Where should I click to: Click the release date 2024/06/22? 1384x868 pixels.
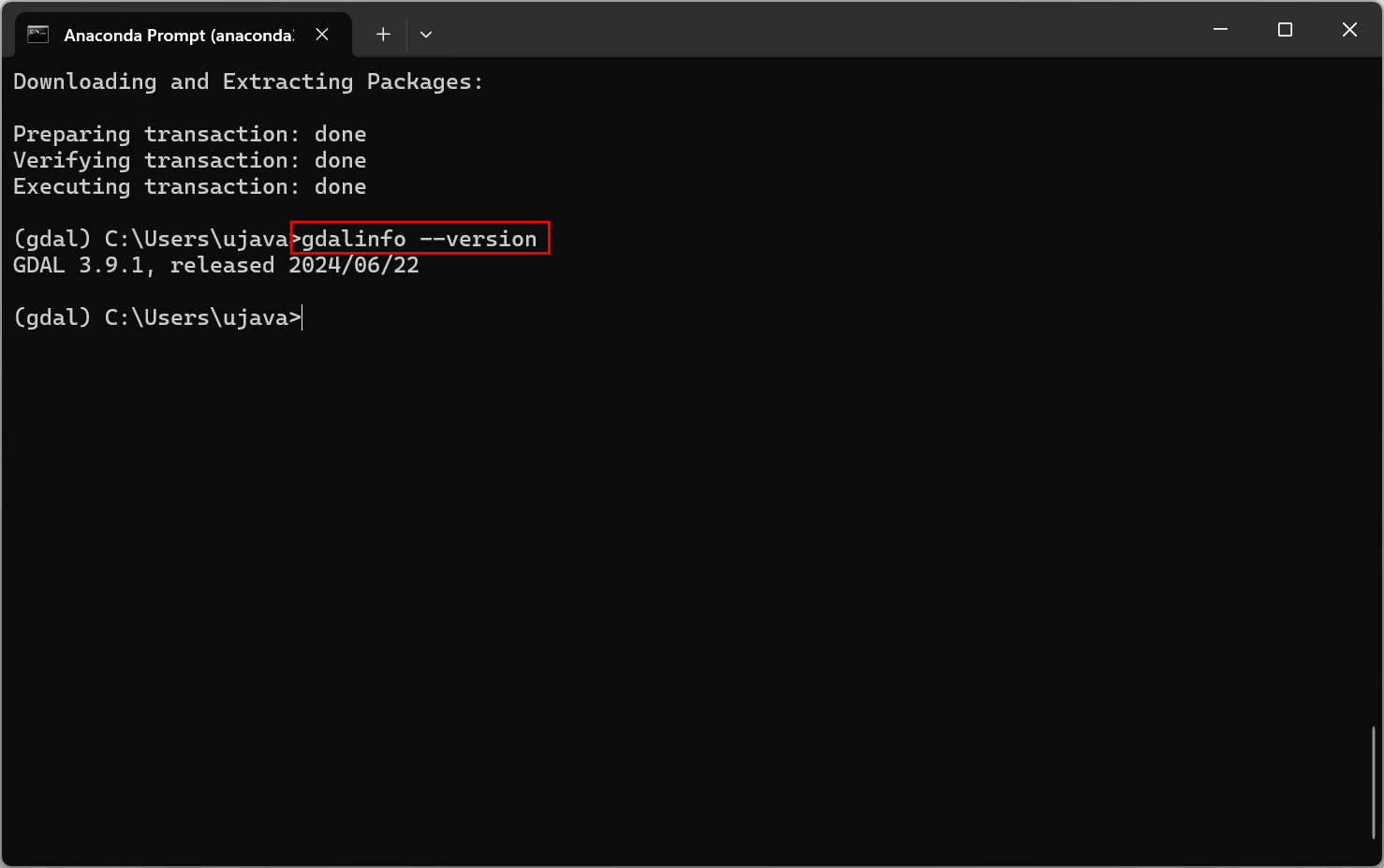[354, 266]
